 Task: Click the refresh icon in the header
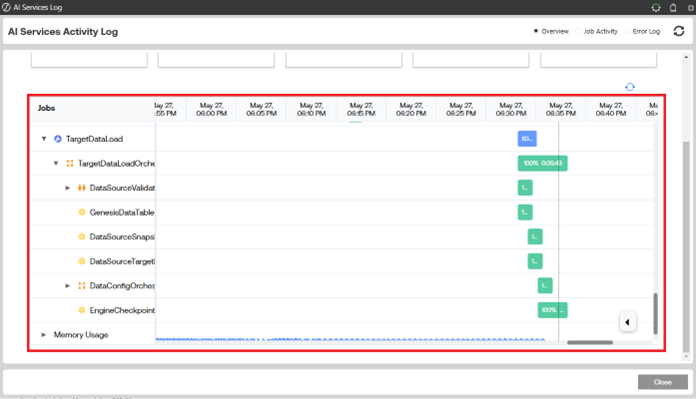pyautogui.click(x=679, y=31)
